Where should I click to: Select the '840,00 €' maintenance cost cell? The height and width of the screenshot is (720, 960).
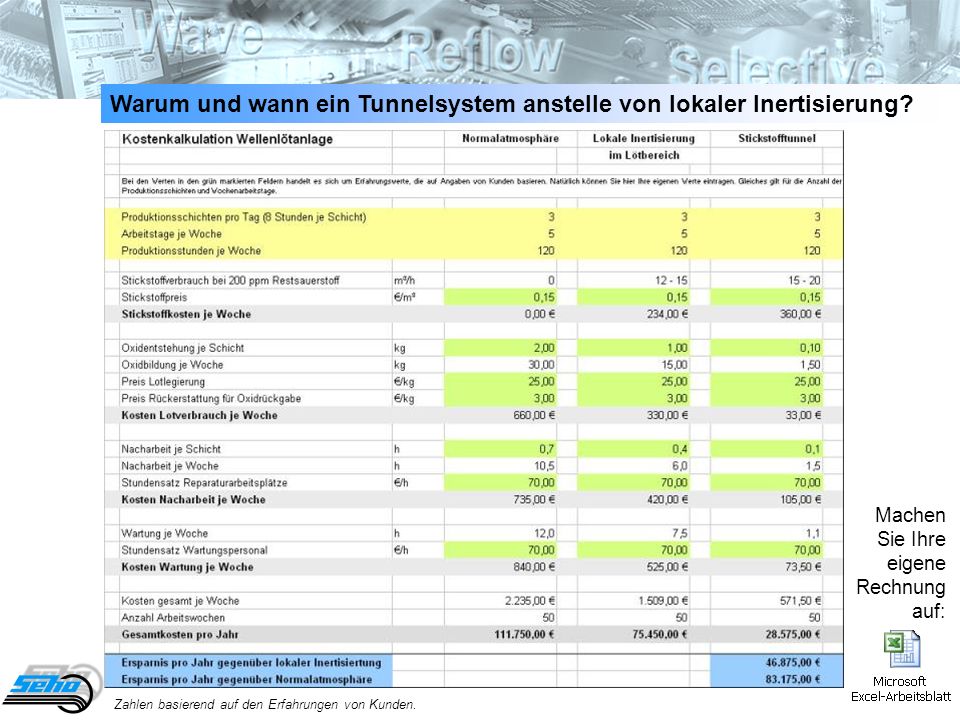point(534,567)
